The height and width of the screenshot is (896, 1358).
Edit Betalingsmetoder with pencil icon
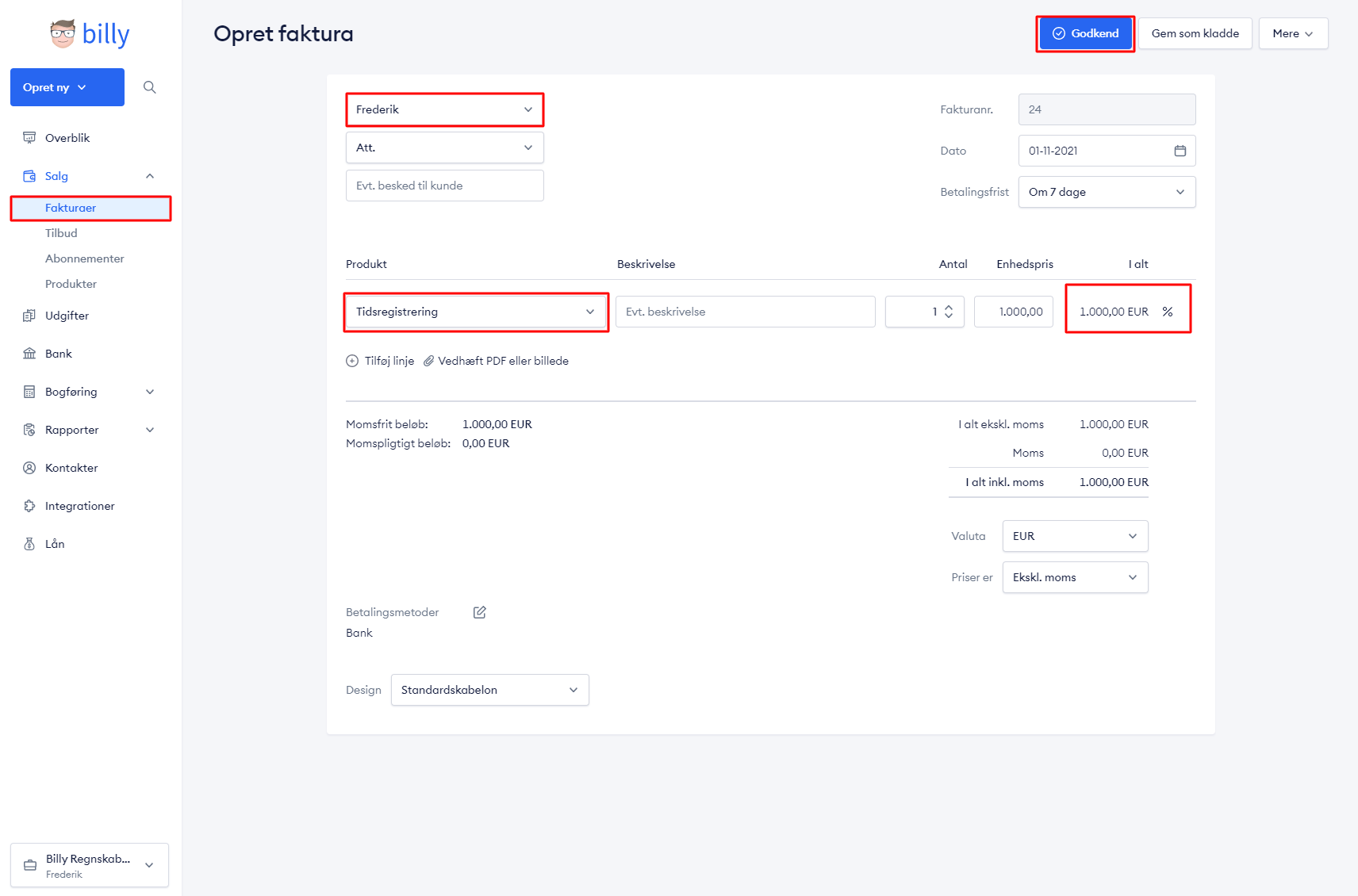[x=480, y=612]
